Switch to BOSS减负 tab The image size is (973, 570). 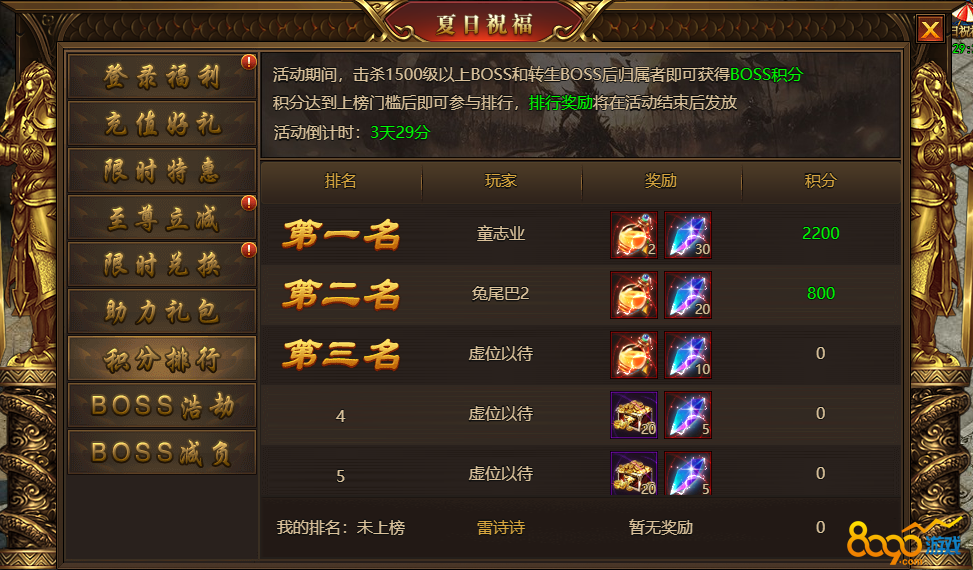(x=162, y=453)
